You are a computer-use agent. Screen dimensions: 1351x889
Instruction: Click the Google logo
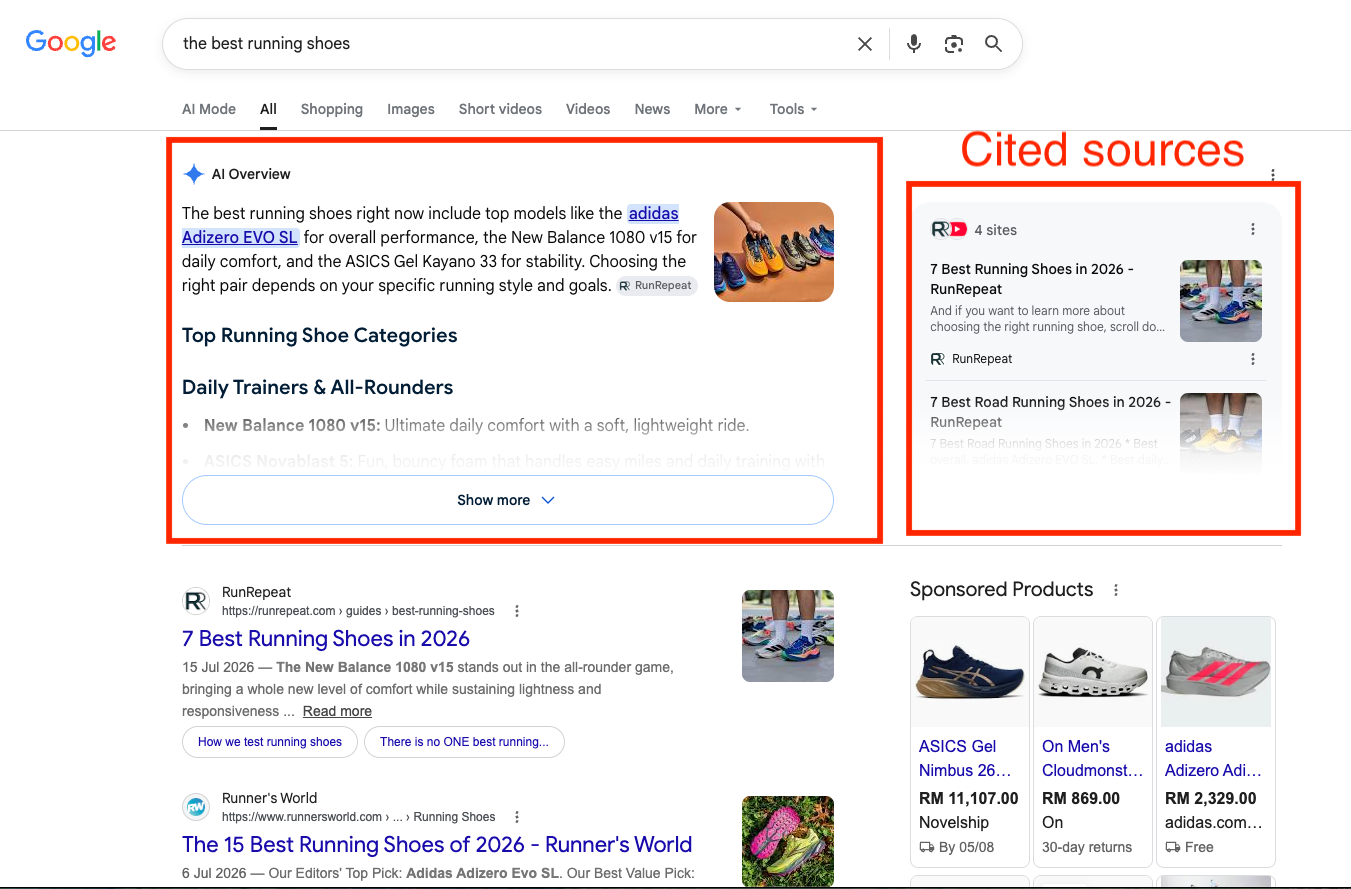[71, 42]
